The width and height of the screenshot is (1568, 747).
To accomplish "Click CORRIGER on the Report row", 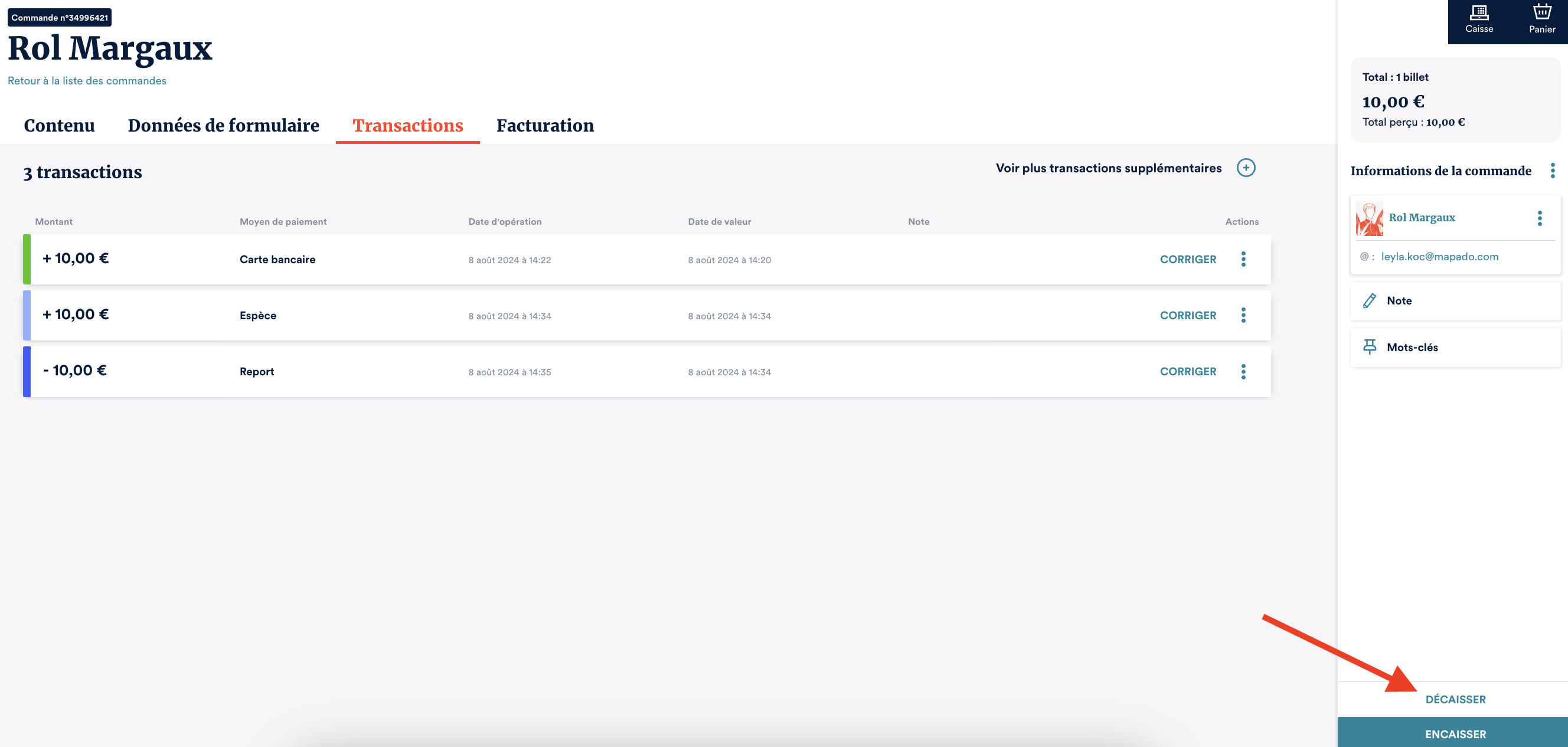I will coord(1188,371).
